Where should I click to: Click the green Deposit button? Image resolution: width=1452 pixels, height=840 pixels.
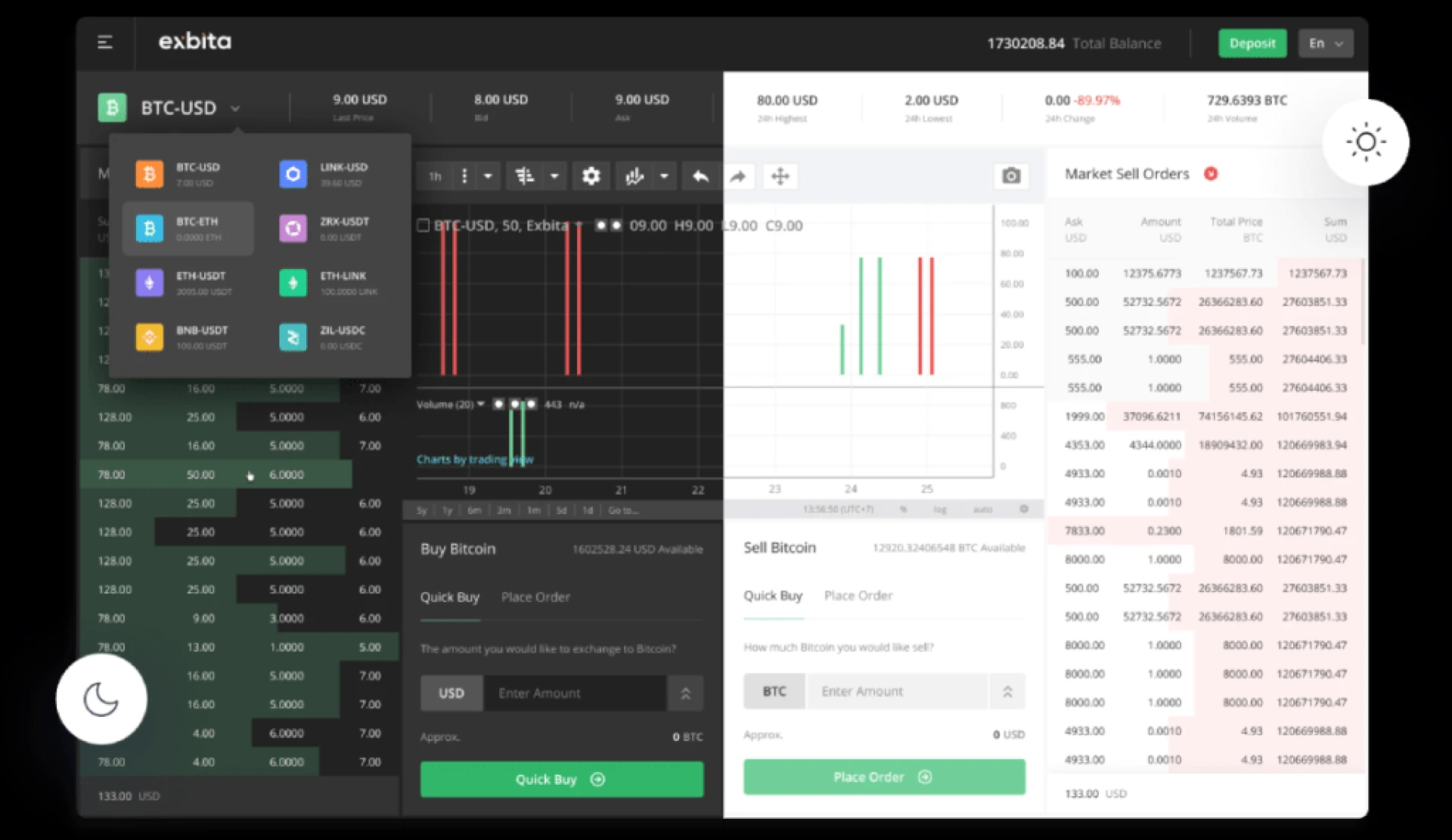(x=1252, y=43)
